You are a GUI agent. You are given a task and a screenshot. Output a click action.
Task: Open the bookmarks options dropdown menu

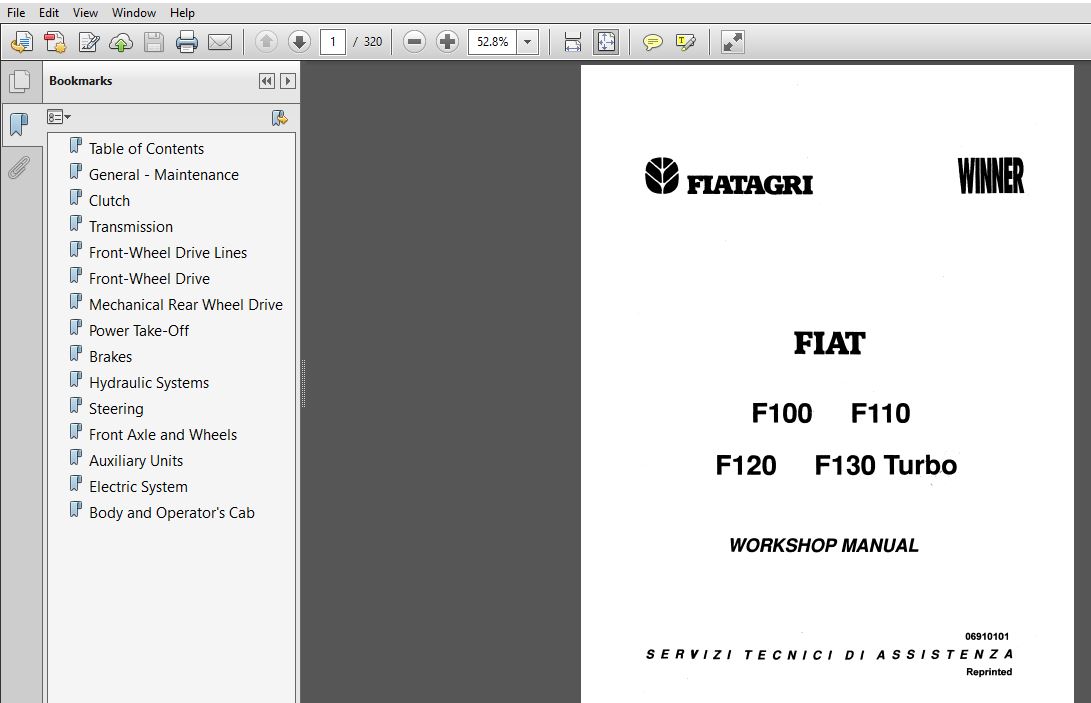tap(58, 117)
